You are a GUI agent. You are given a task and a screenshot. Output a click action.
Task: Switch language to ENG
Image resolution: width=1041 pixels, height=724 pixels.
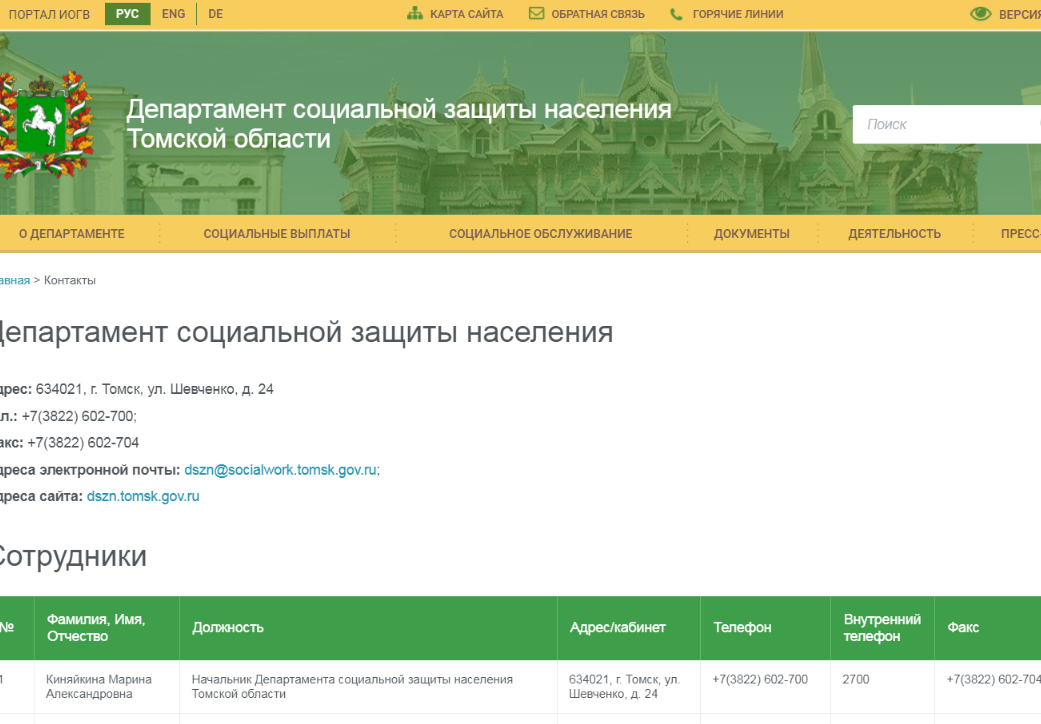click(x=173, y=14)
